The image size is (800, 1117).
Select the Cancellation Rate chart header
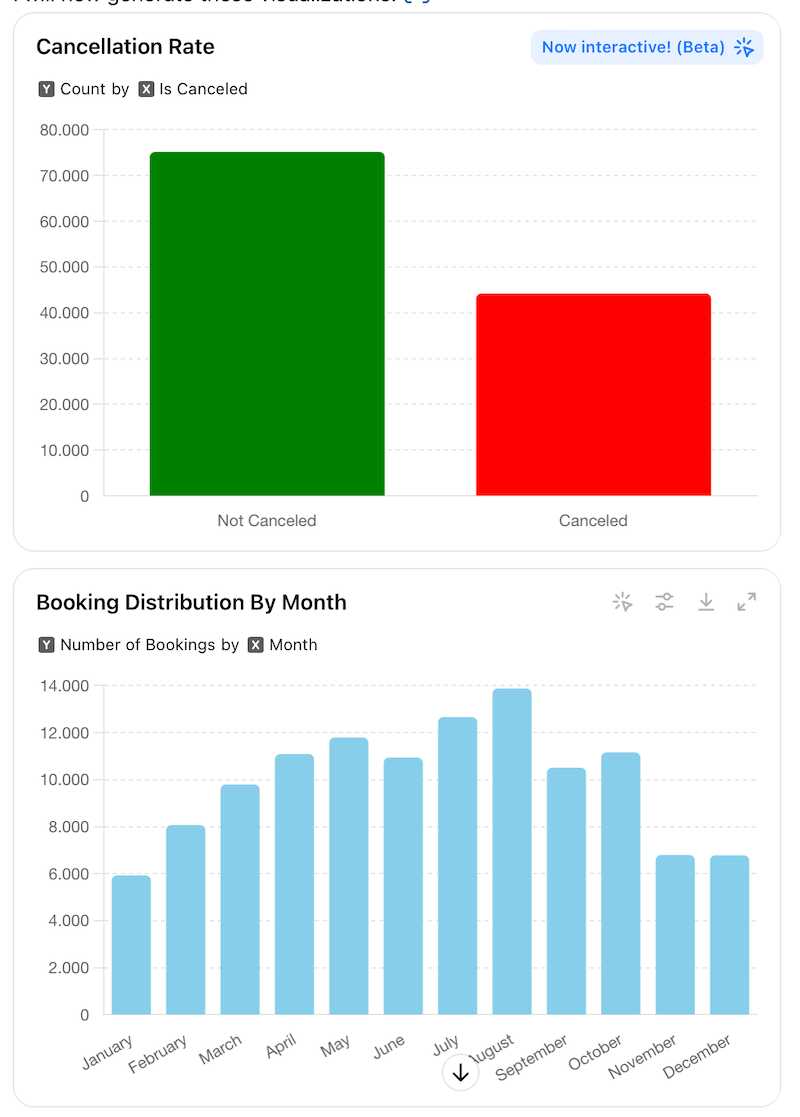[125, 46]
